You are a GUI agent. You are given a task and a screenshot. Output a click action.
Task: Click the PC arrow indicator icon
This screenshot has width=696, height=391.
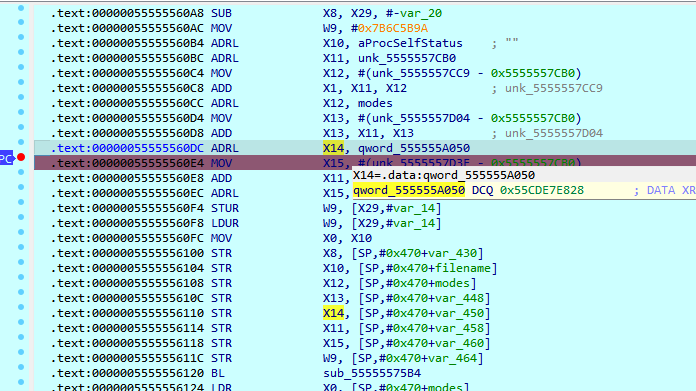point(7,158)
